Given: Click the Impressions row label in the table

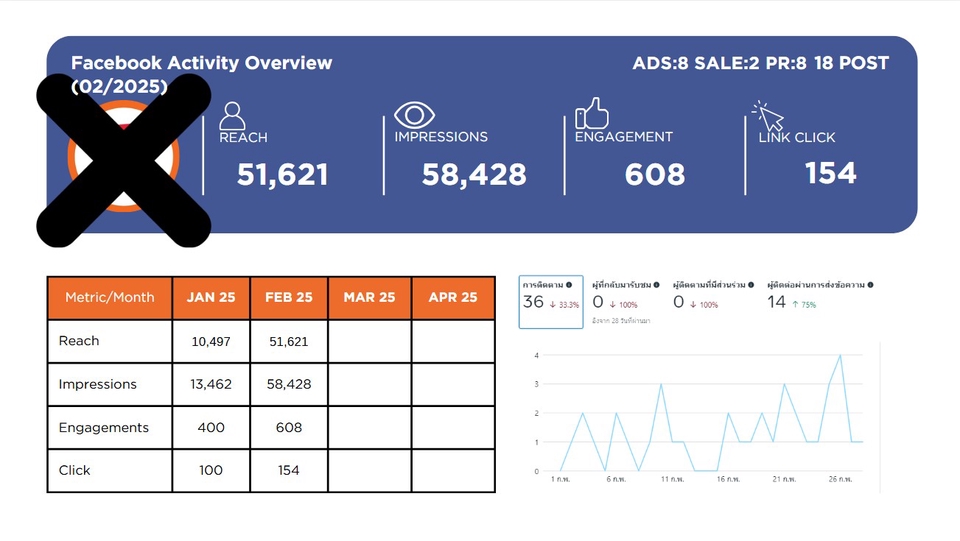Looking at the screenshot, I should tap(97, 384).
